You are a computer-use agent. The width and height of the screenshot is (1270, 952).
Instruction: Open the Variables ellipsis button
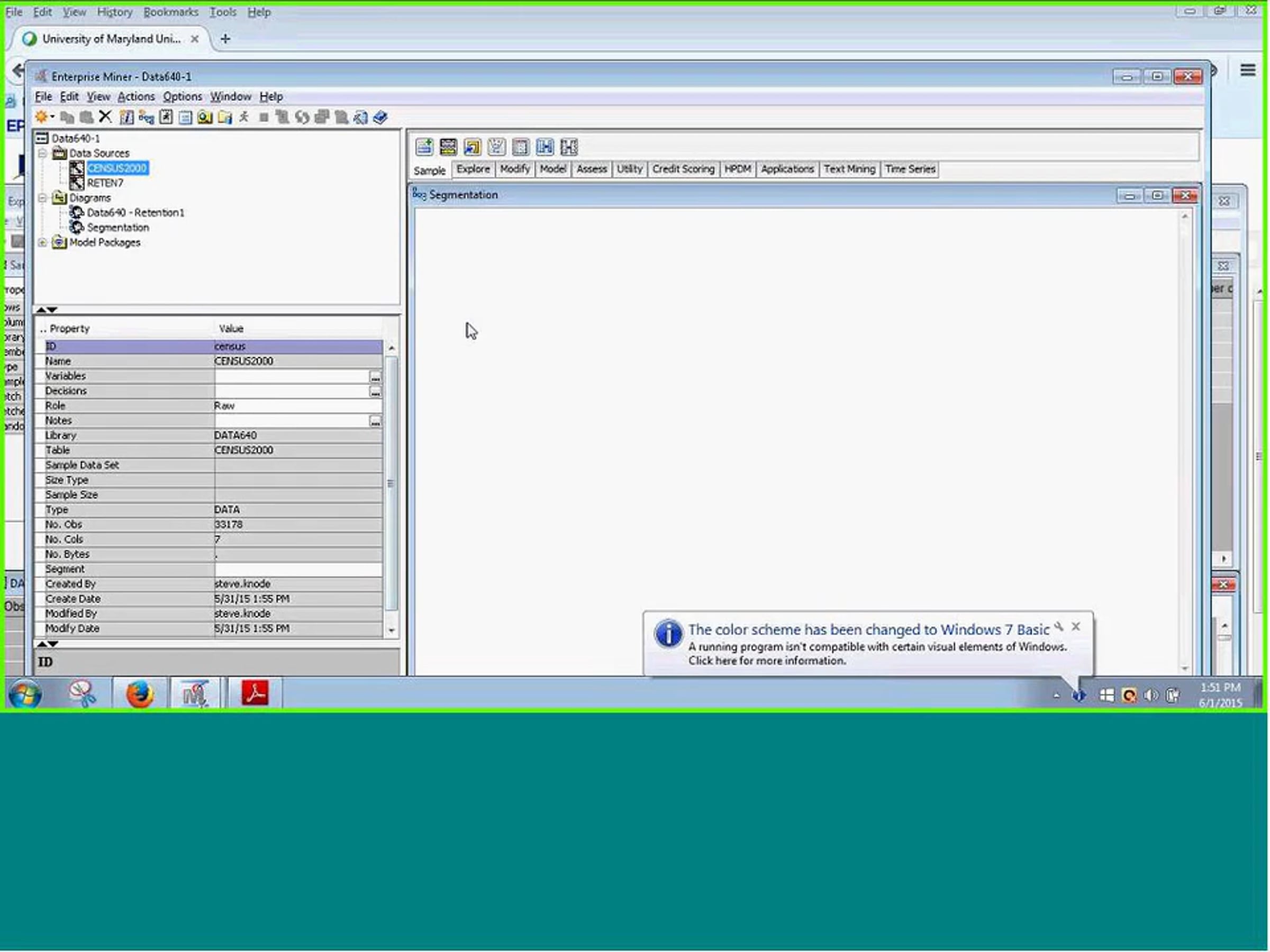375,377
